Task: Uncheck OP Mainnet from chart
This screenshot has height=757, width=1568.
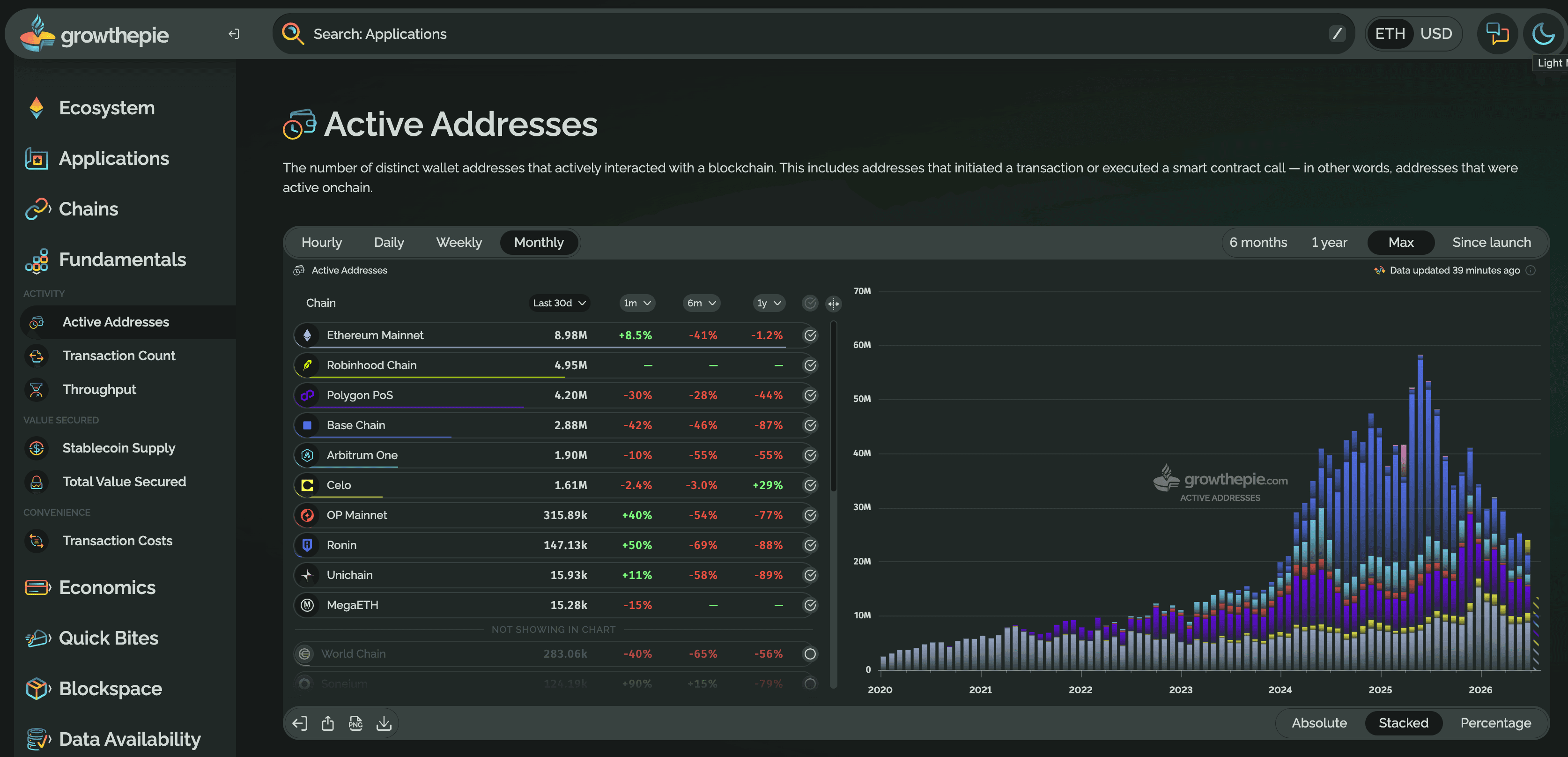Action: point(810,515)
